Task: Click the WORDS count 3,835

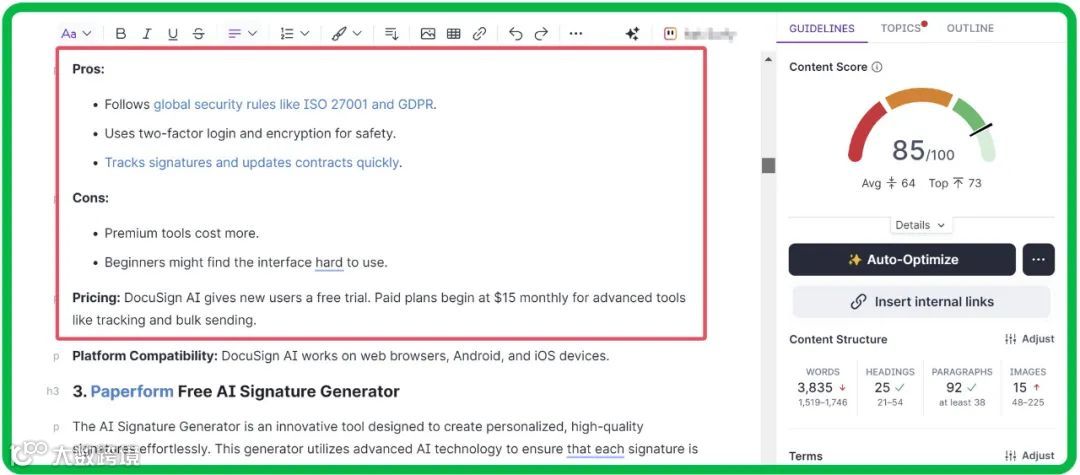Action: [x=815, y=388]
